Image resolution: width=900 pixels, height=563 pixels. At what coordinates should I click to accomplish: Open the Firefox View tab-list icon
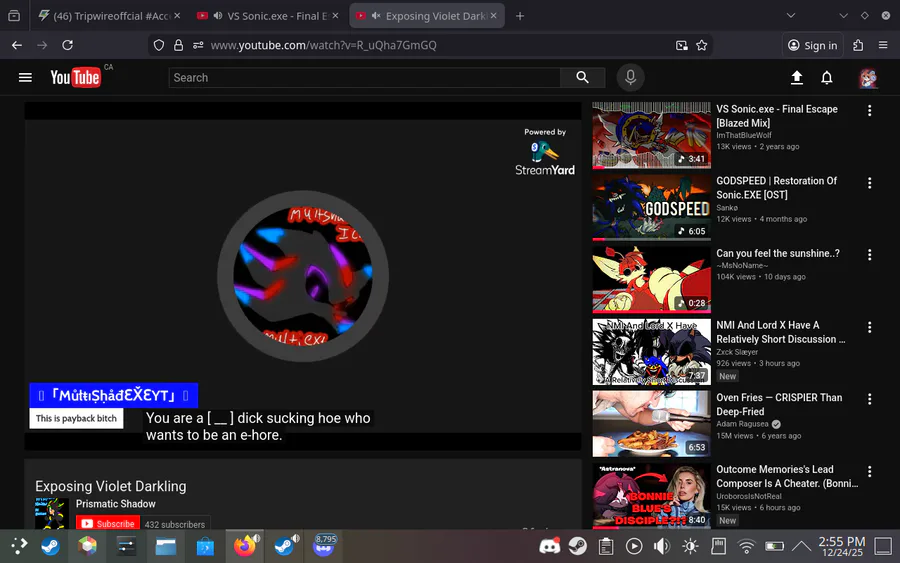[14, 16]
